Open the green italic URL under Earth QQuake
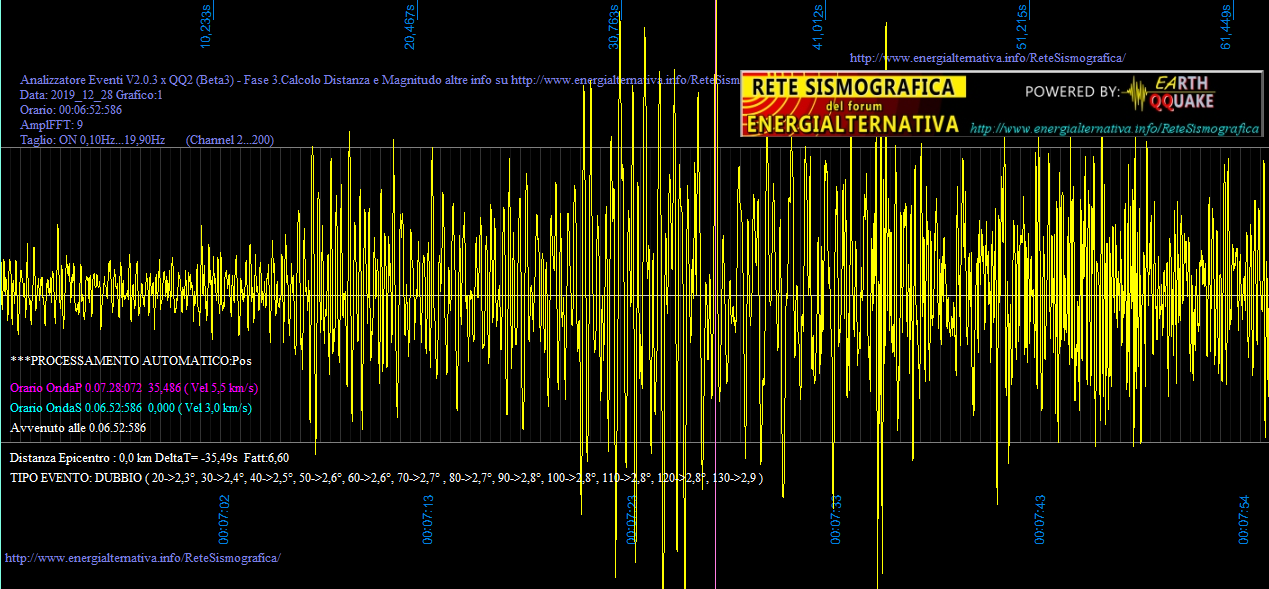Image resolution: width=1269 pixels, height=589 pixels. [1114, 129]
